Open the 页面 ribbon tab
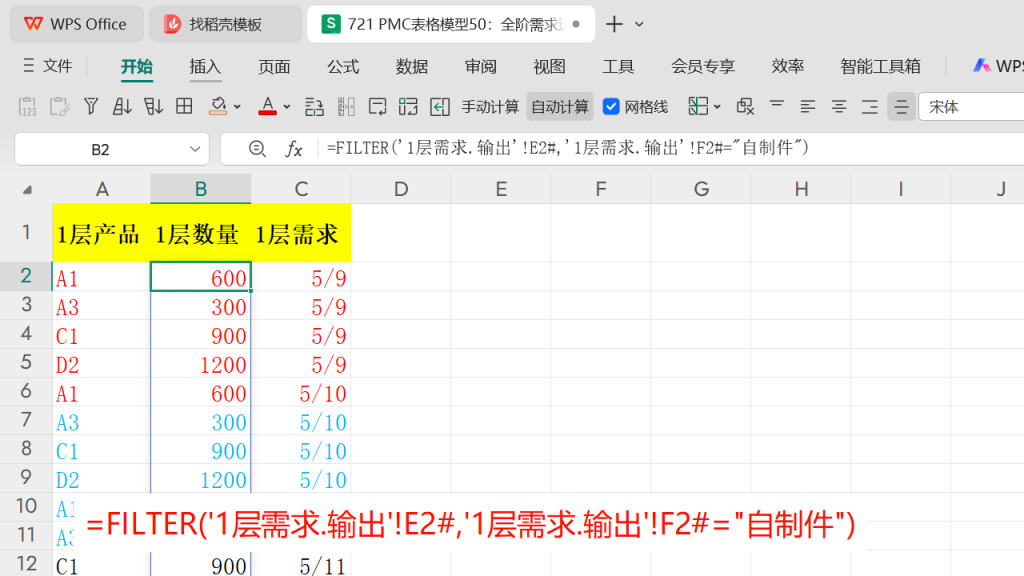This screenshot has height=576, width=1024. point(274,67)
